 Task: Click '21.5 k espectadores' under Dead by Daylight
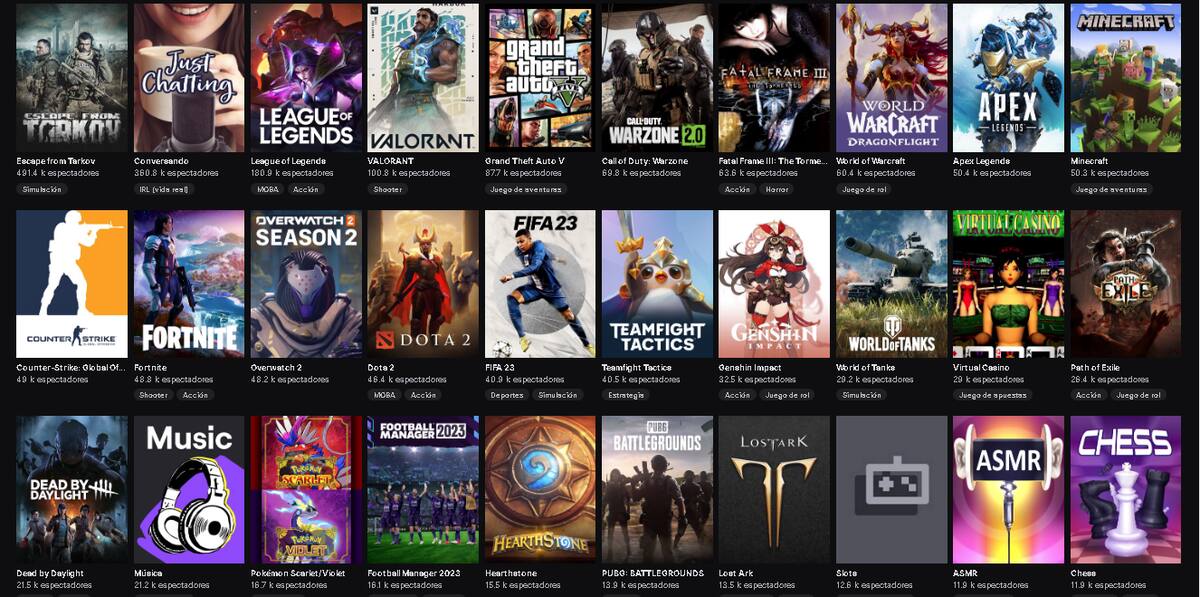(x=55, y=585)
